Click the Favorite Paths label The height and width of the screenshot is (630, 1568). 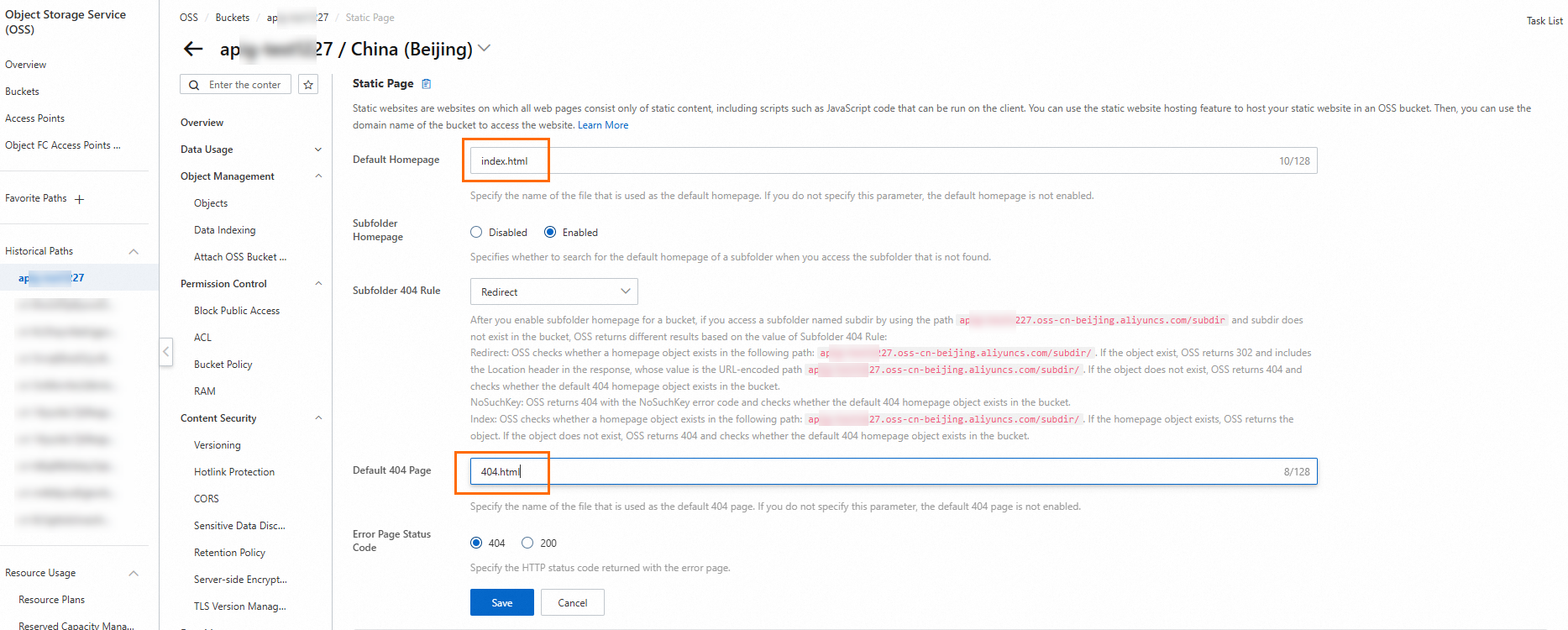[36, 198]
